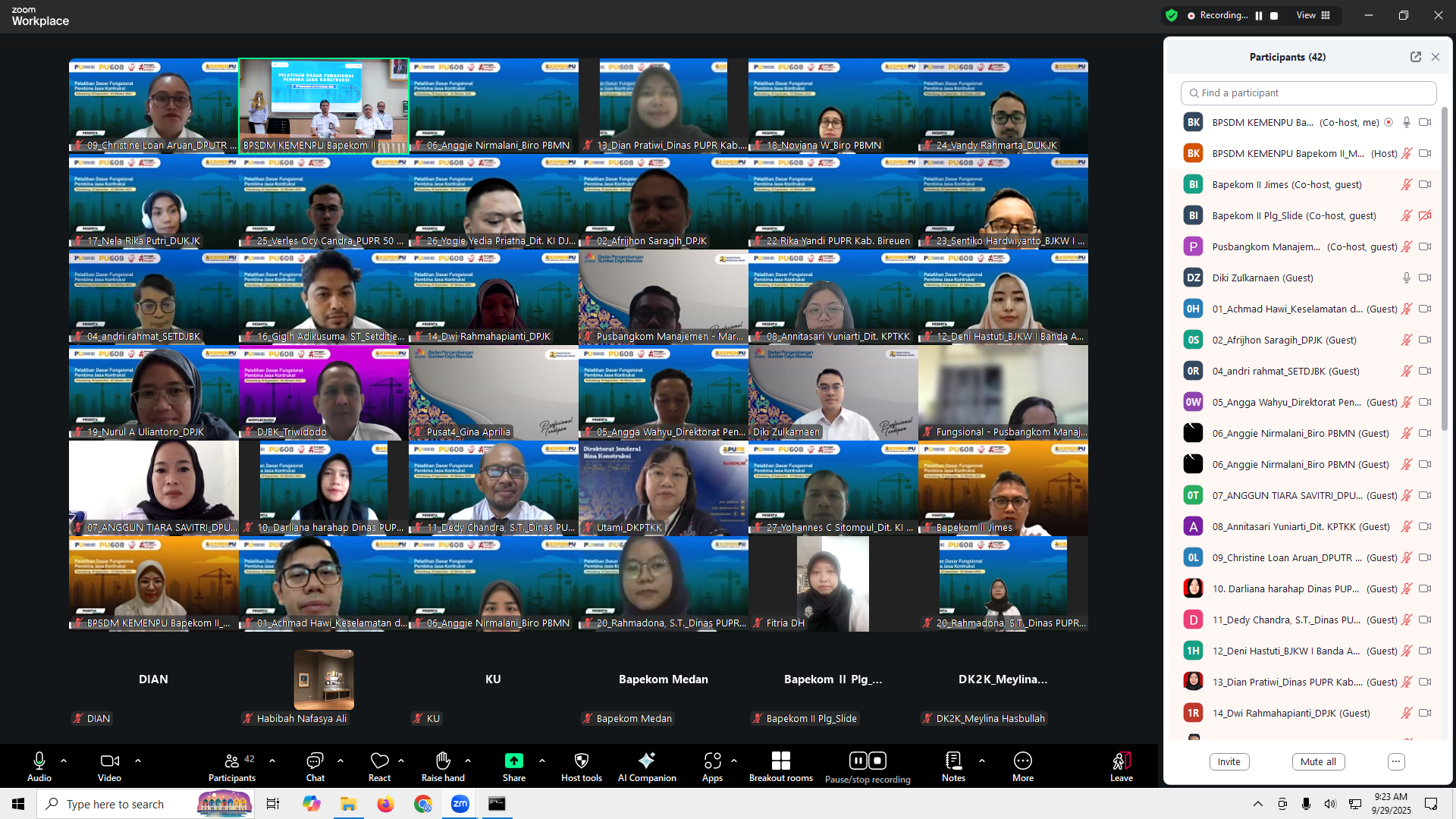Open the View layout menu
The height and width of the screenshot is (819, 1456).
point(1313,15)
